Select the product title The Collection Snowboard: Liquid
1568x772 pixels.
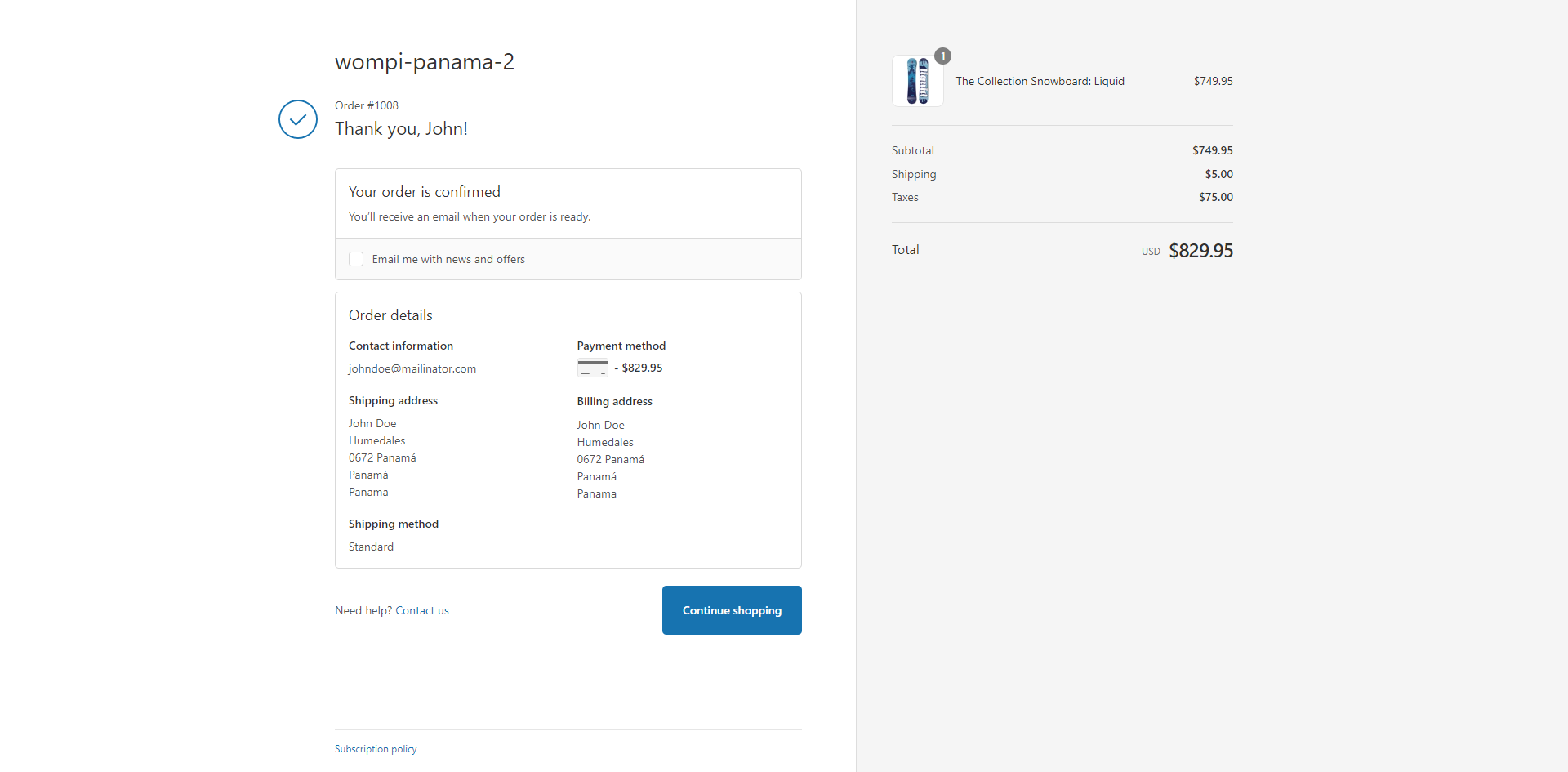1040,81
